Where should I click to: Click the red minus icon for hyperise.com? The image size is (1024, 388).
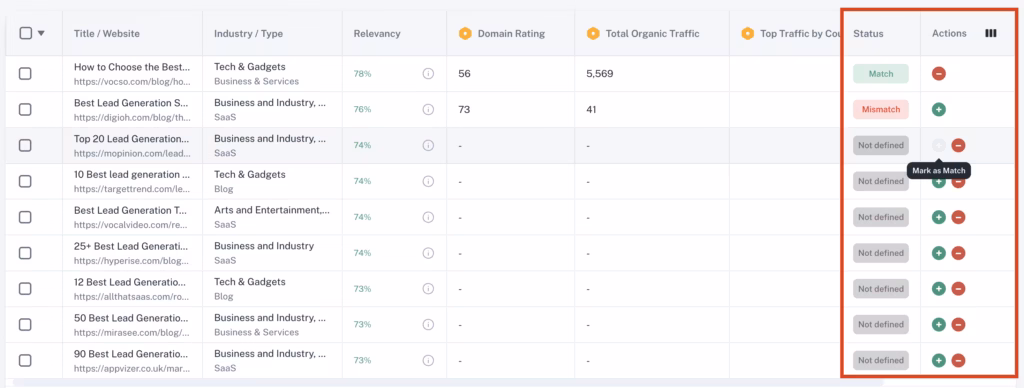point(958,253)
